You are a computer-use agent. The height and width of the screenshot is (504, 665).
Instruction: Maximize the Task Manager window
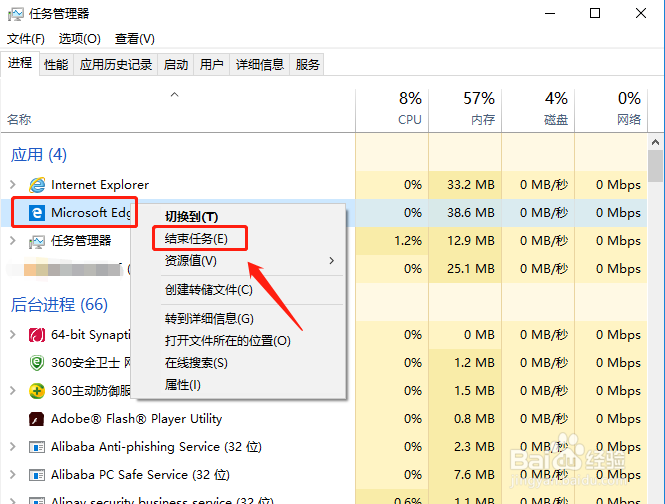(x=595, y=13)
